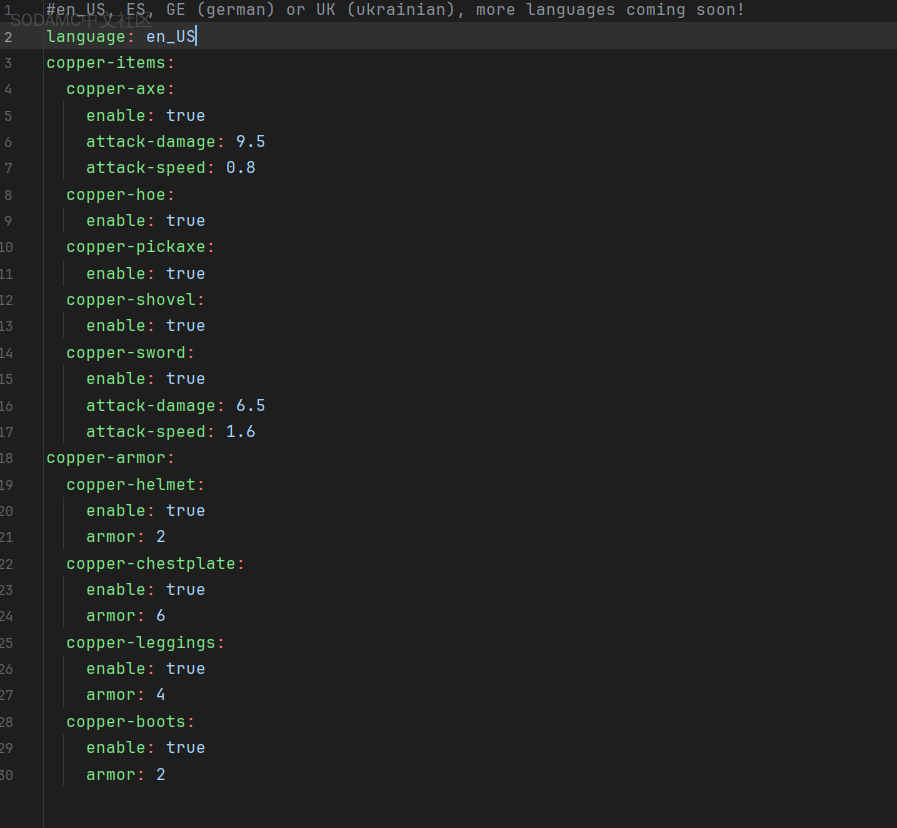897x828 pixels.
Task: Click the 'true' value under copper-boots
Action: (x=185, y=748)
